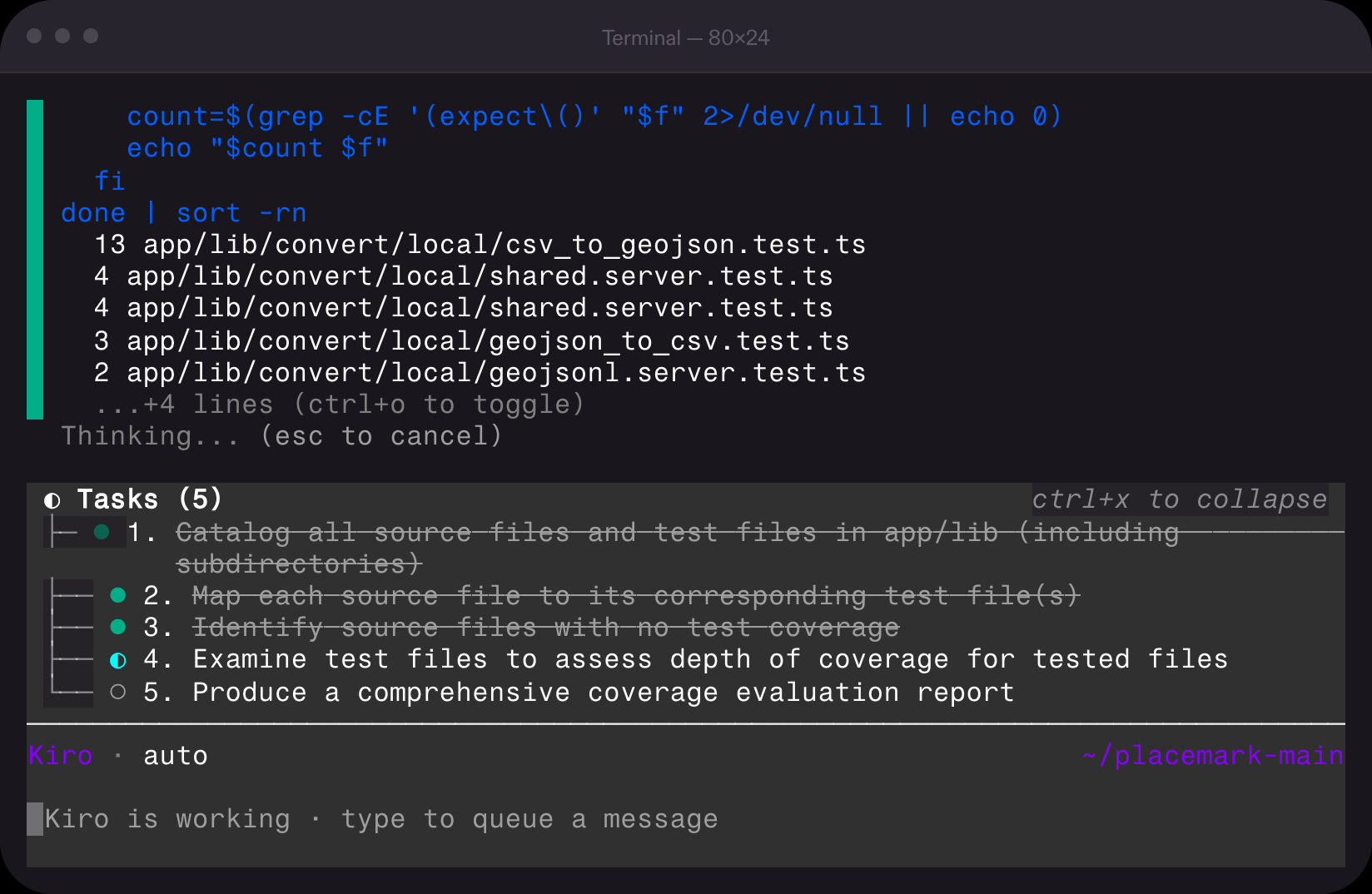The height and width of the screenshot is (894, 1372).
Task: Collapse the Tasks (5) panel header
Action: point(150,499)
